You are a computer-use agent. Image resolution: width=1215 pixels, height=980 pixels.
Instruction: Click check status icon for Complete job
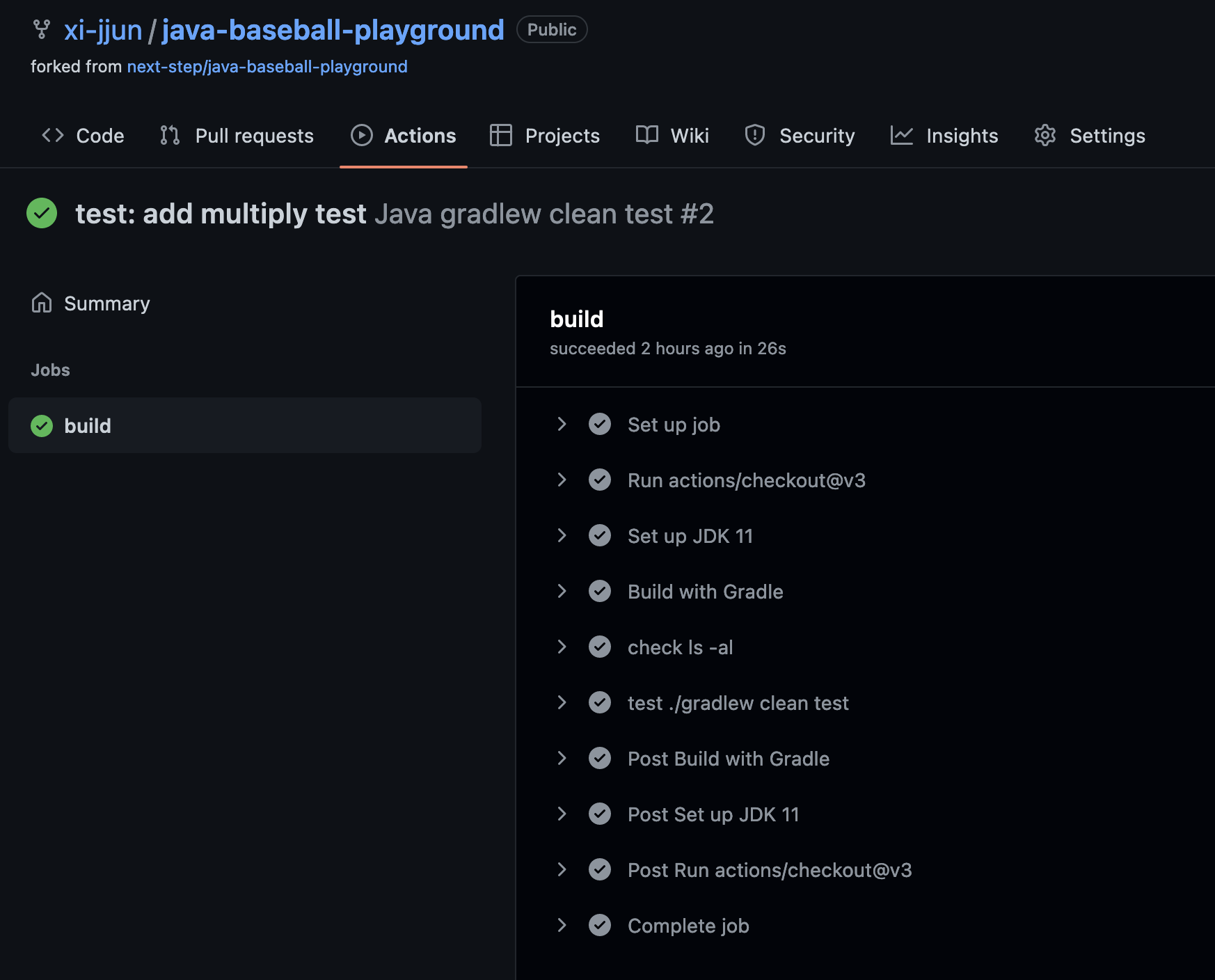pos(600,925)
